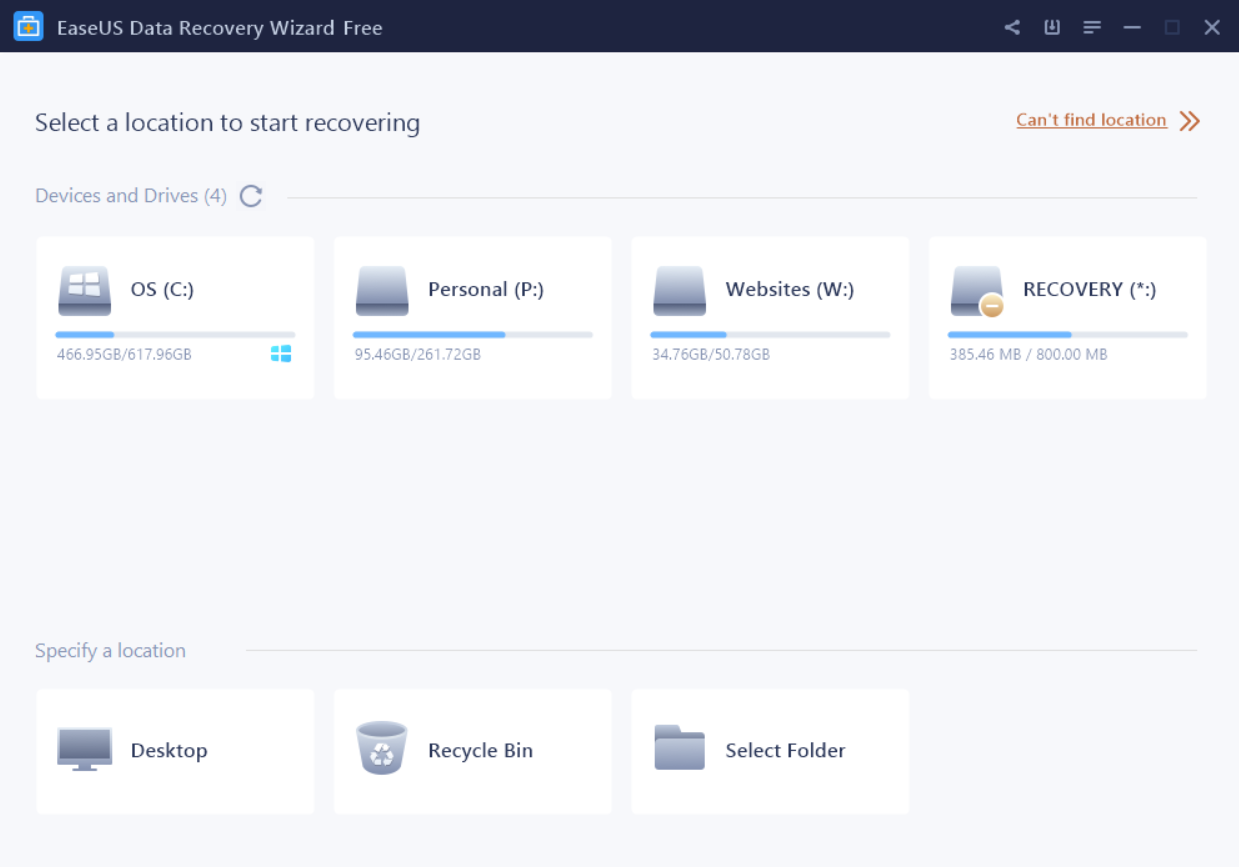Click the 34.76GB/50.78GB size text
Screen dimensions: 1239x867
pos(711,354)
